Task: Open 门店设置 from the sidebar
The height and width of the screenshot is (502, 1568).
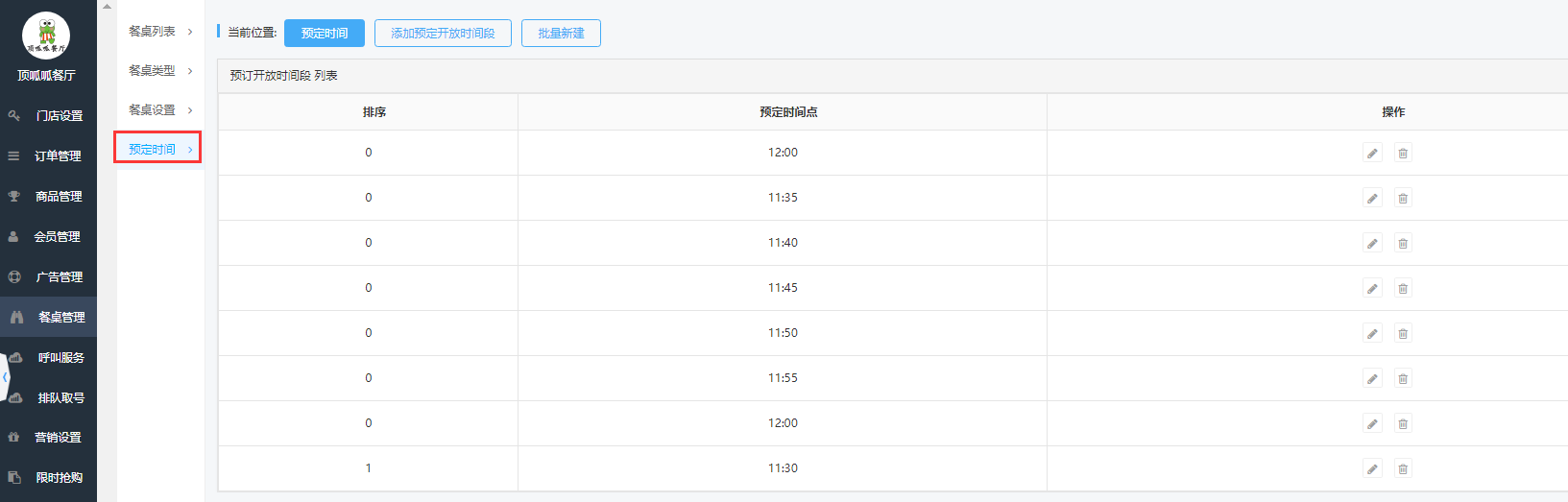Action: coord(48,115)
